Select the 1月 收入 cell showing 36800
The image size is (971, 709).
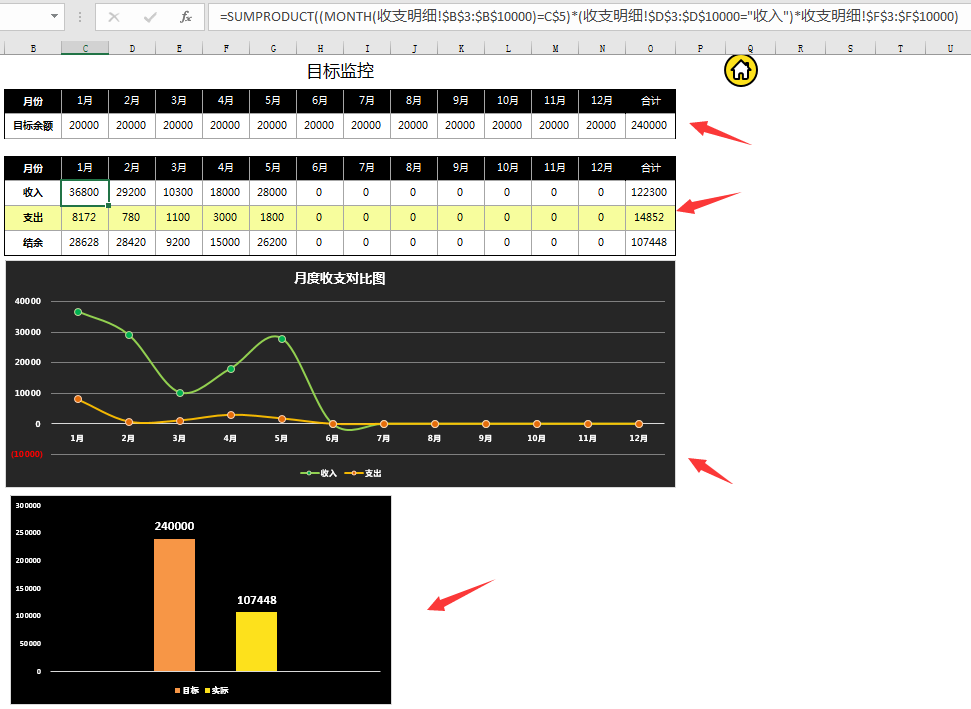[85, 193]
